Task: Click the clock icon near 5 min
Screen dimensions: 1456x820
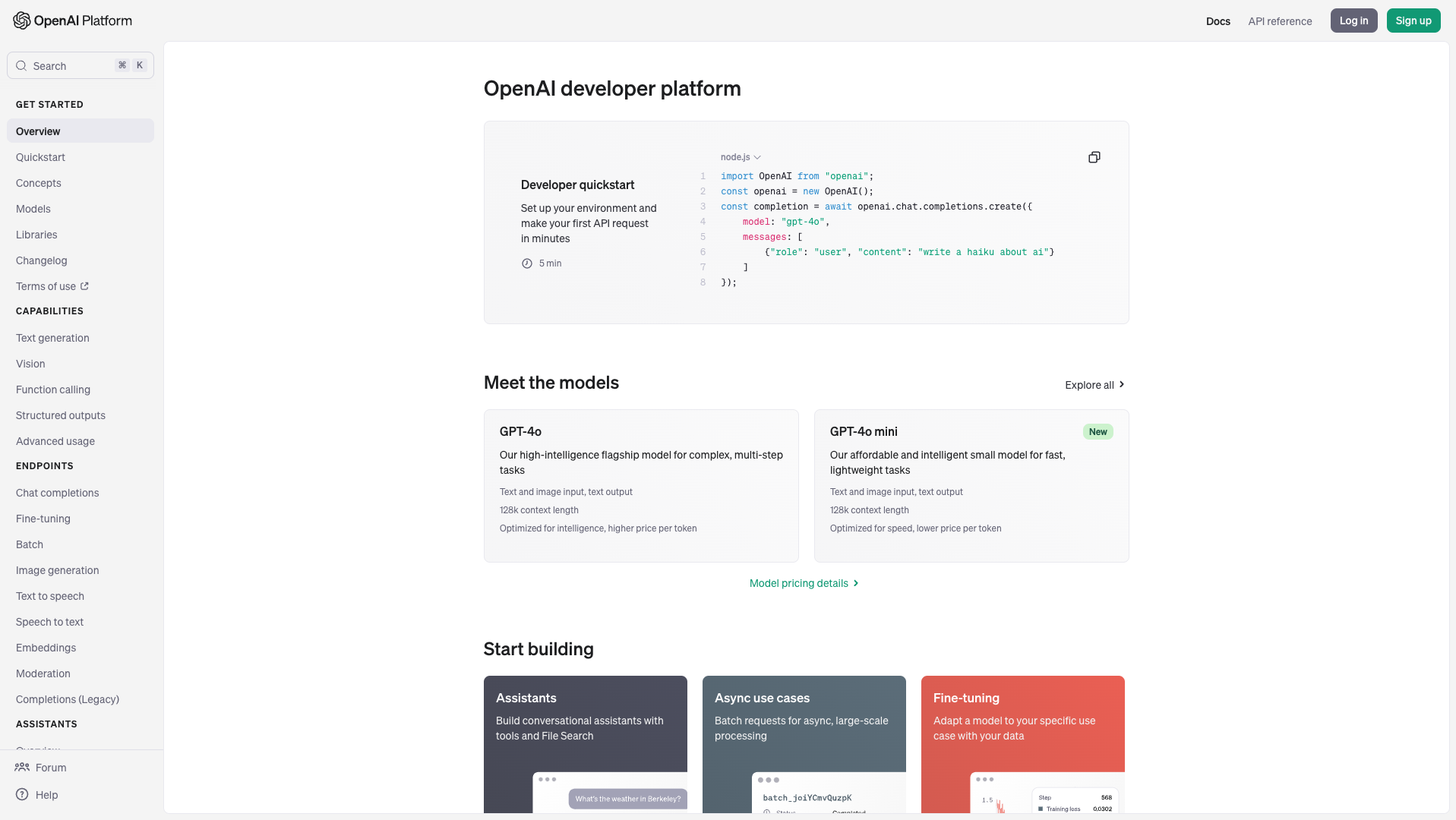Action: pyautogui.click(x=526, y=263)
